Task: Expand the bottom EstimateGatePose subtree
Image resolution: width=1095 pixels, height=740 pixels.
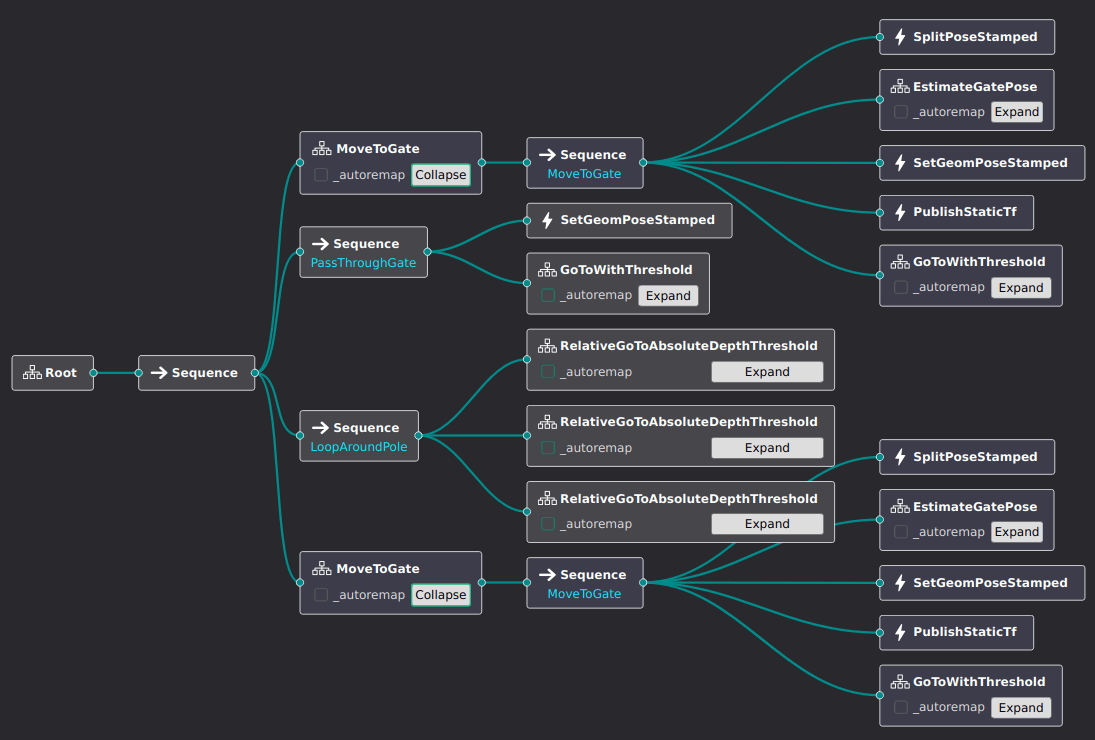Action: click(1016, 532)
